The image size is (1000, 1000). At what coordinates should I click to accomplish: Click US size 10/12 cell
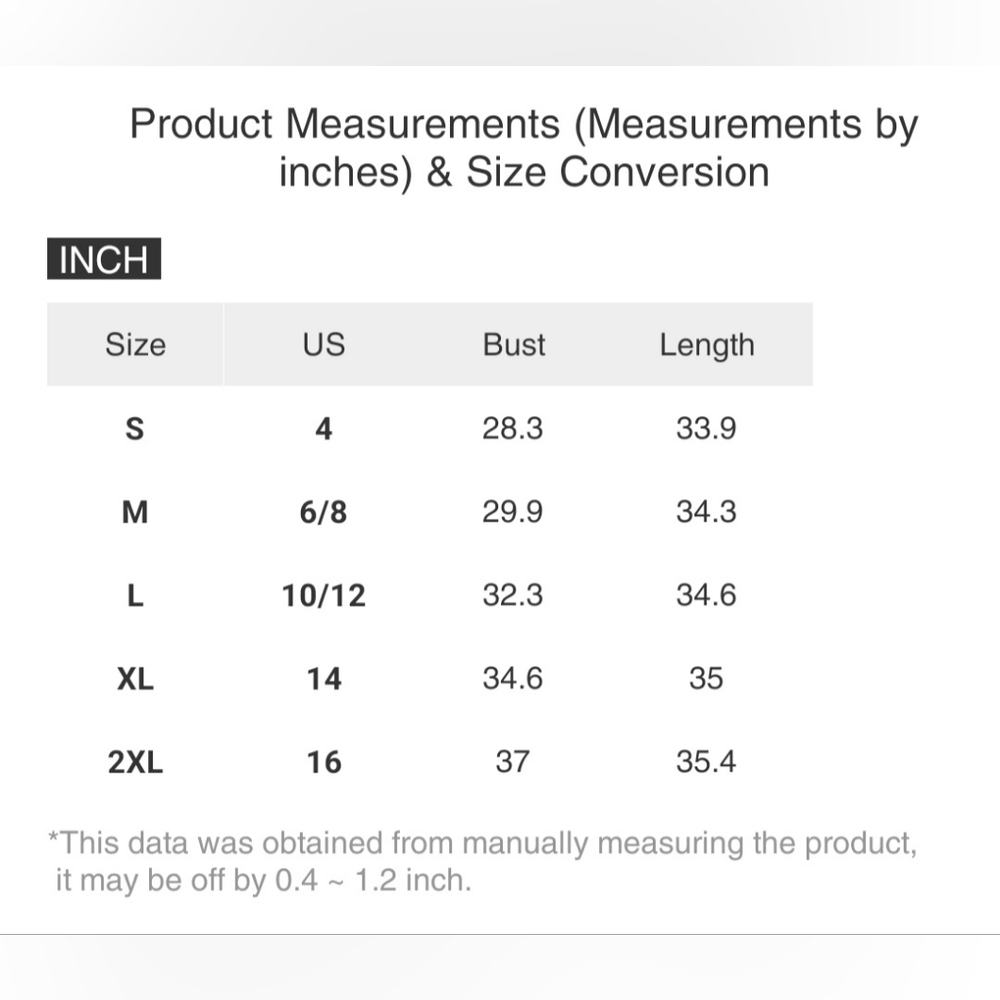(323, 596)
